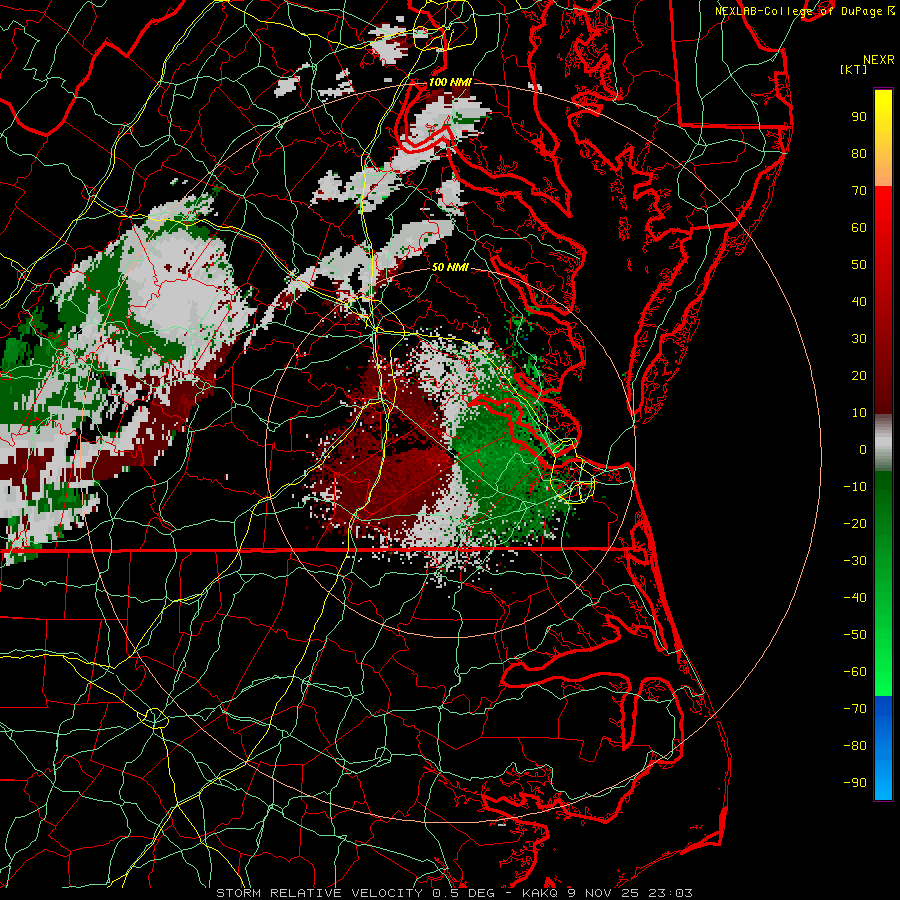Image resolution: width=900 pixels, height=900 pixels.
Task: Click the -50 value on velocity scale
Action: pos(855,635)
